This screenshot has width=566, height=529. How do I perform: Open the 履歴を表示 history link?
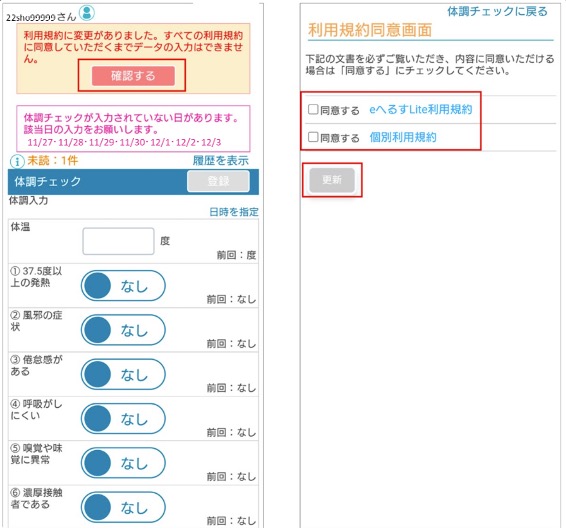[221, 160]
